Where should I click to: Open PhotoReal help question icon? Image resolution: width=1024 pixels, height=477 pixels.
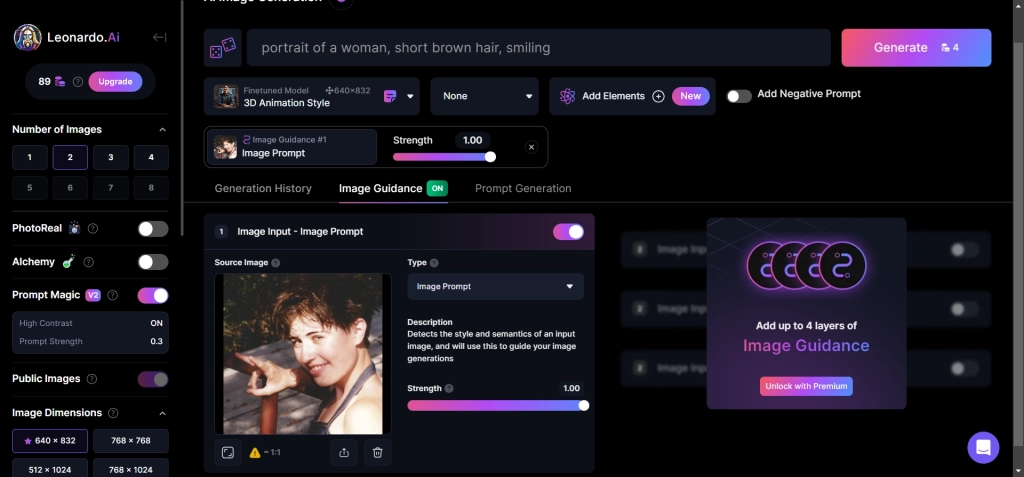[x=93, y=229]
